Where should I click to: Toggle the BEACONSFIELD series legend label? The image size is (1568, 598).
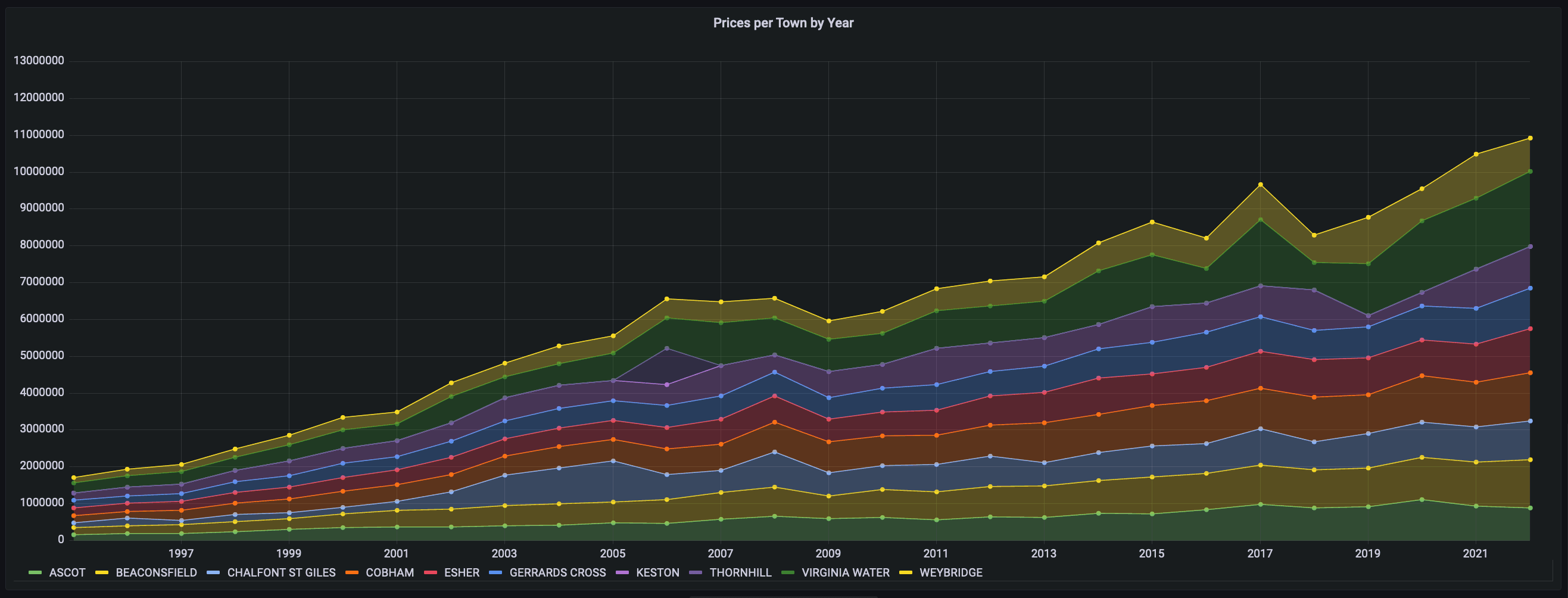click(156, 572)
